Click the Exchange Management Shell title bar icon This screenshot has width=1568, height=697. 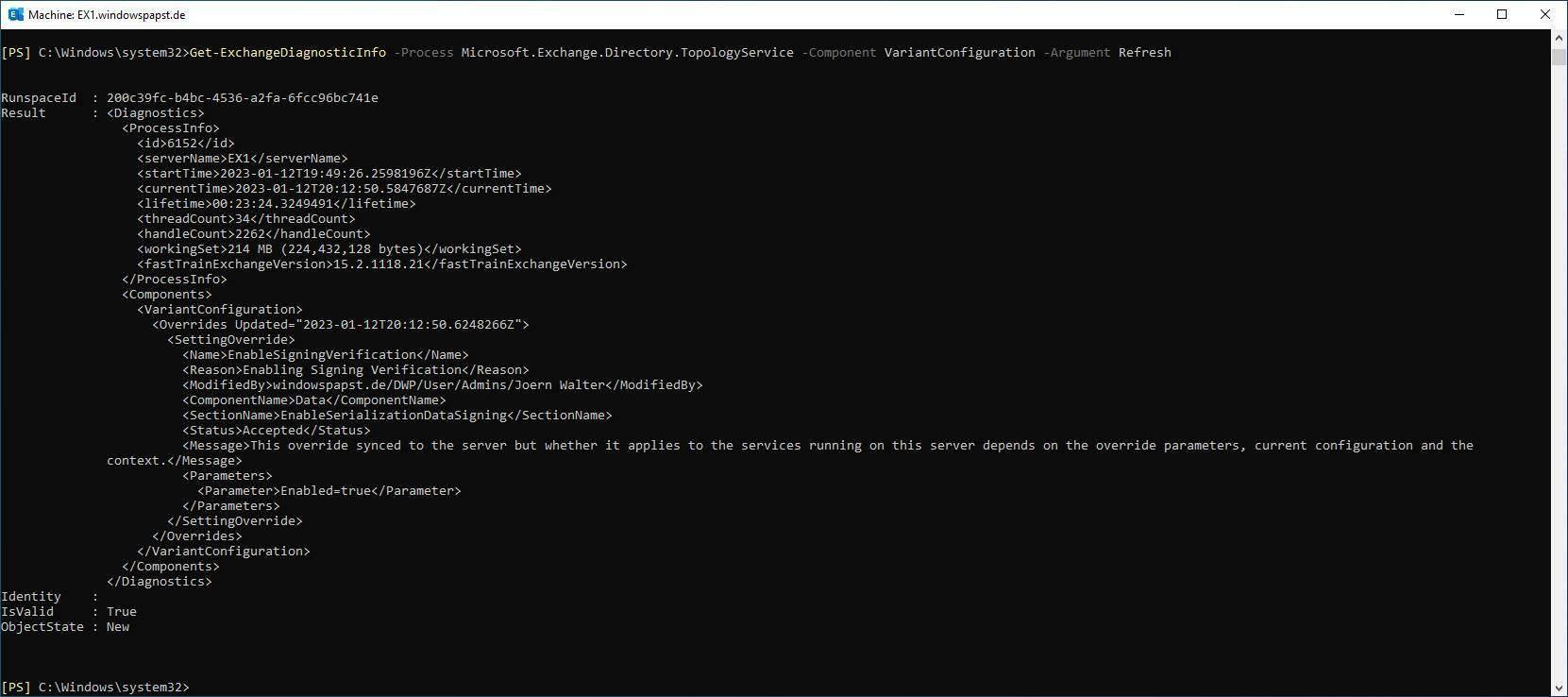[15, 14]
